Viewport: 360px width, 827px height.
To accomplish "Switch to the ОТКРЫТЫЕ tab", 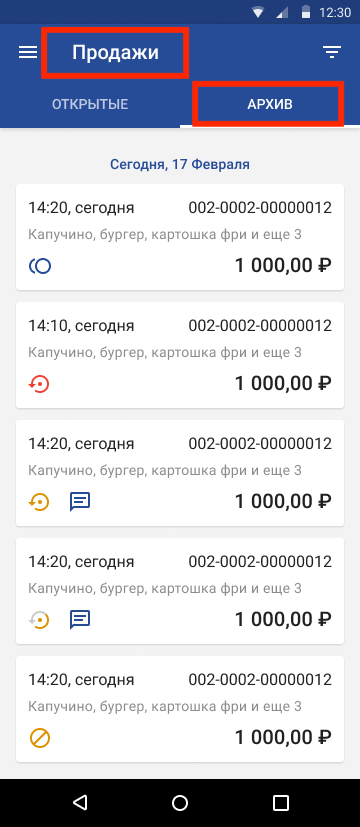I will pyautogui.click(x=90, y=104).
